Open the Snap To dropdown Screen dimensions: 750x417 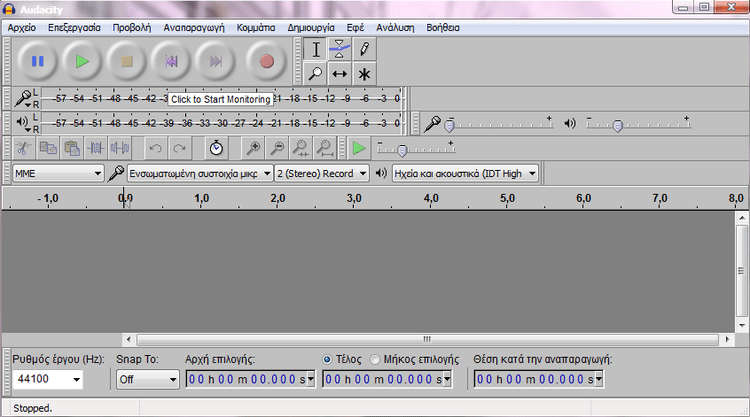tap(148, 379)
